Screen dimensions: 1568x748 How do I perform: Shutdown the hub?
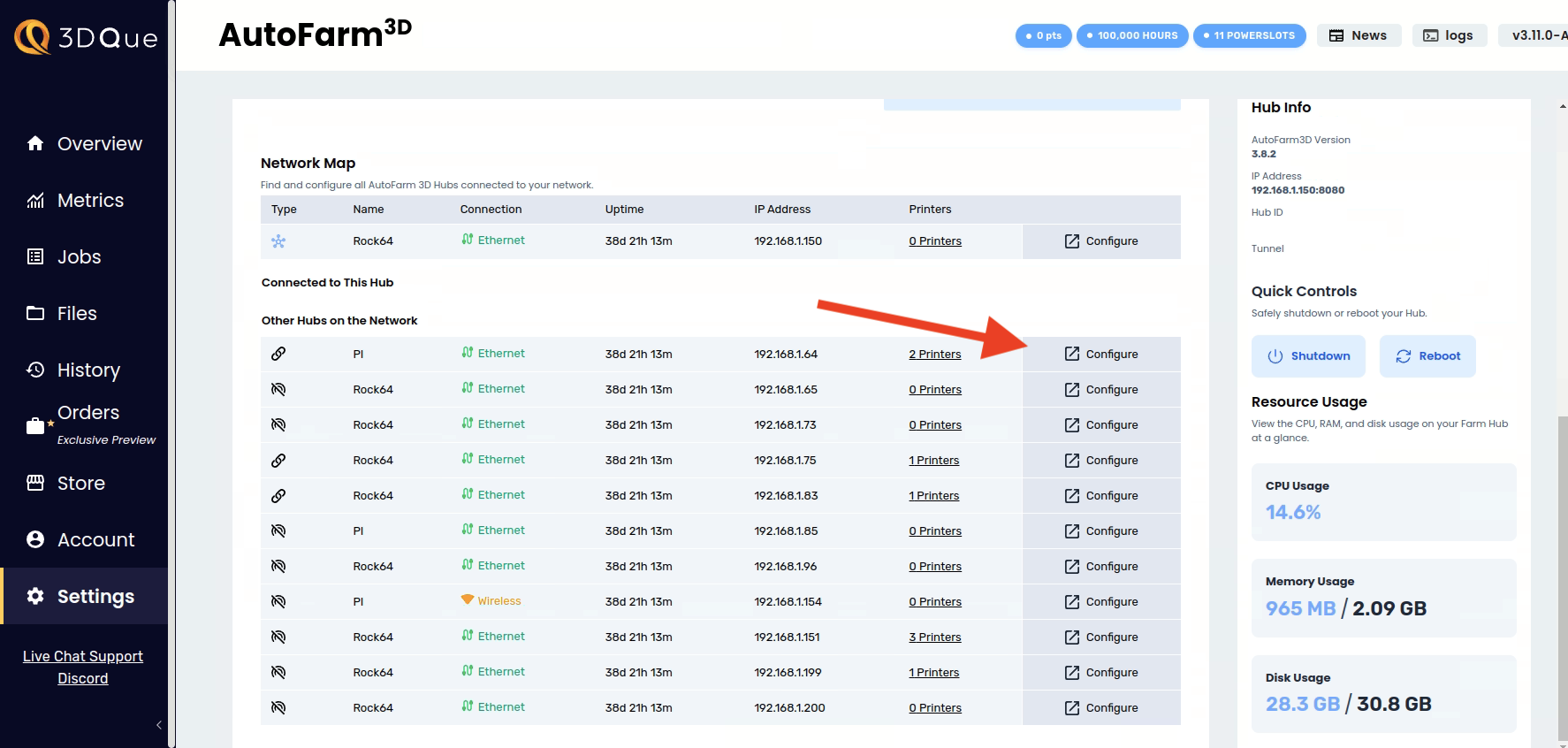click(x=1308, y=356)
